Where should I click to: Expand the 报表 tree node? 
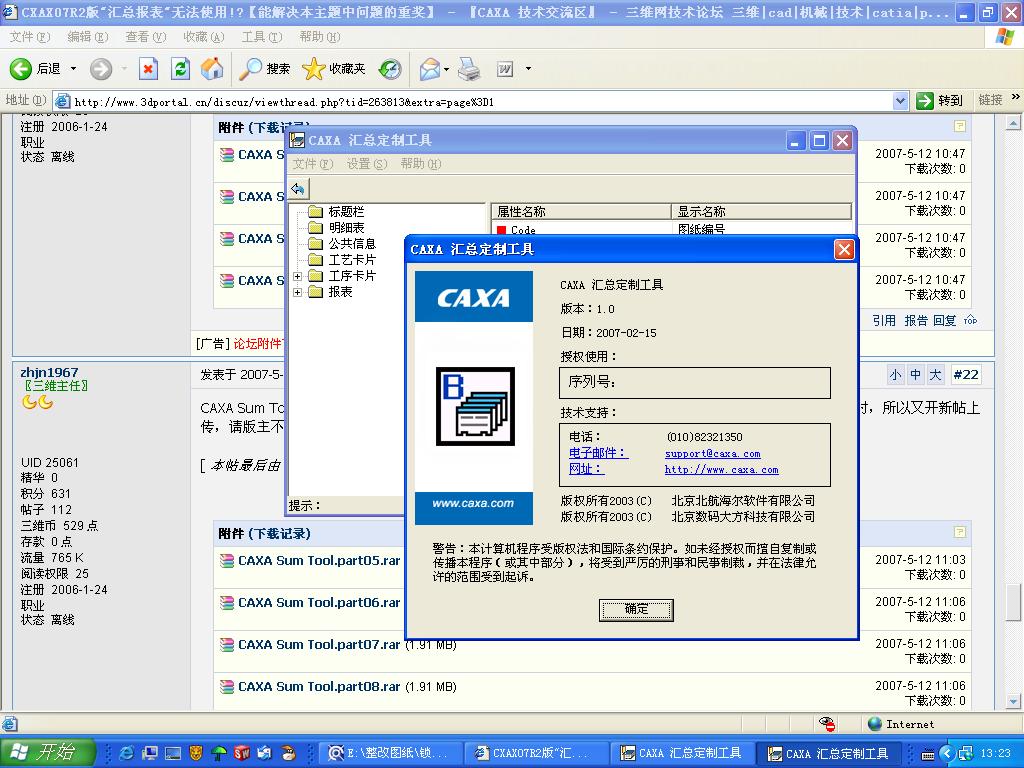tap(297, 292)
